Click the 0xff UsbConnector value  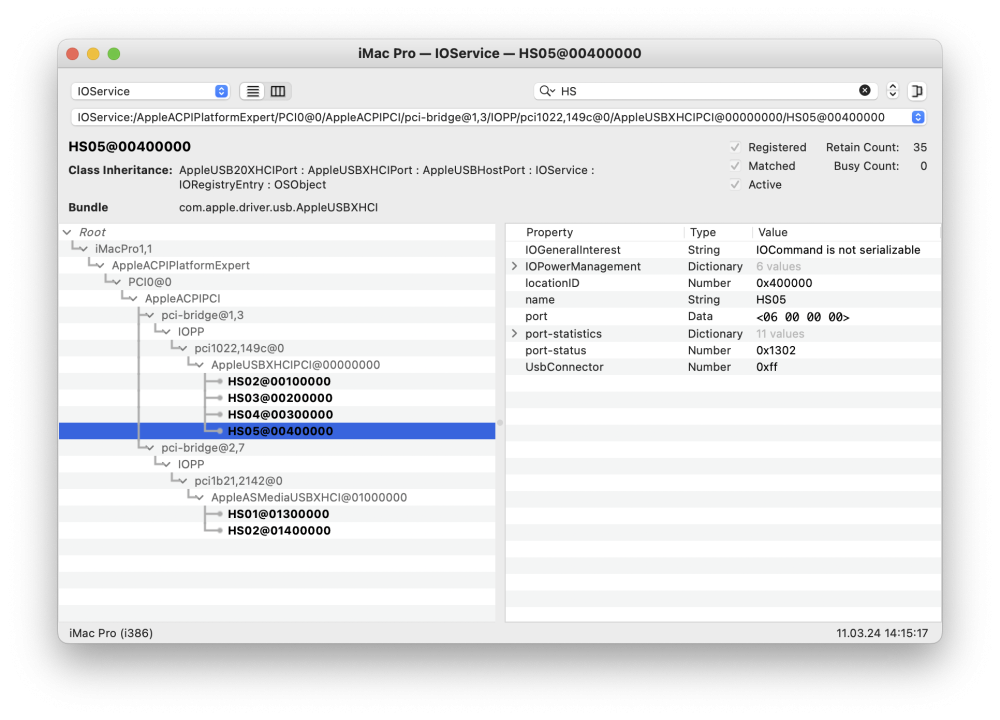767,367
